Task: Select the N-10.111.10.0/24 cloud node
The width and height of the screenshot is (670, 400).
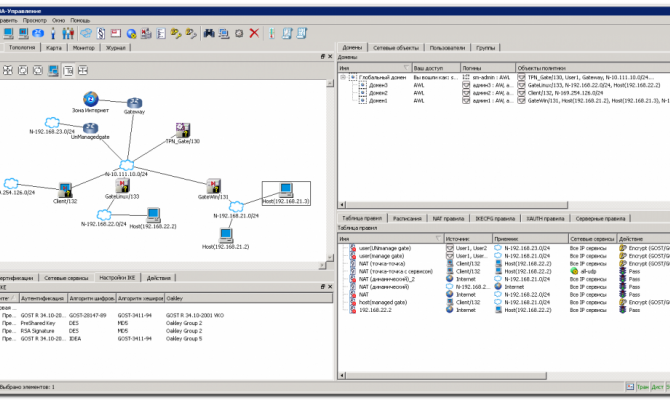Action: (x=126, y=165)
